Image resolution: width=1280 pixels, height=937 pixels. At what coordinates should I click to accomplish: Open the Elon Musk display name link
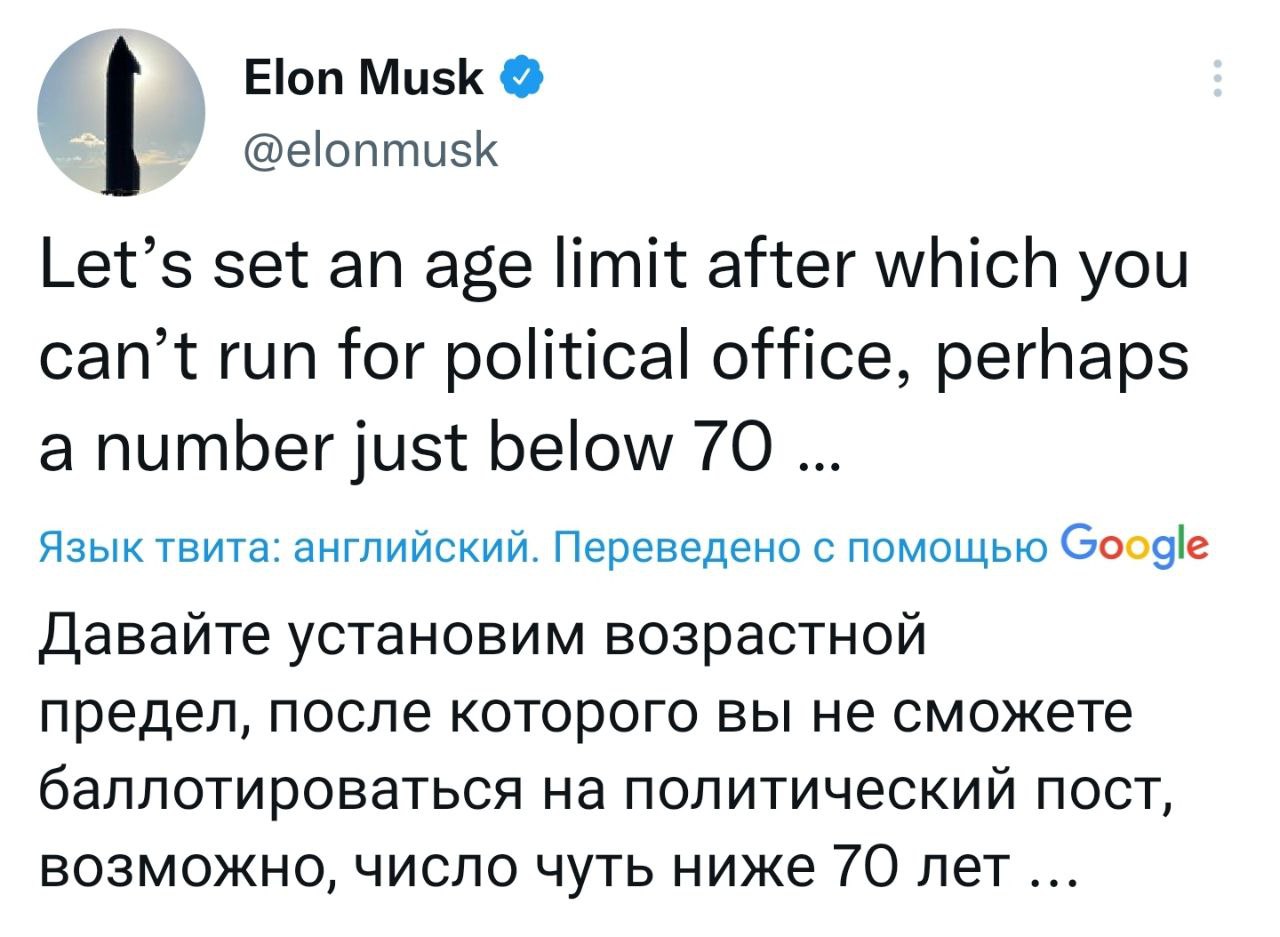pyautogui.click(x=365, y=78)
